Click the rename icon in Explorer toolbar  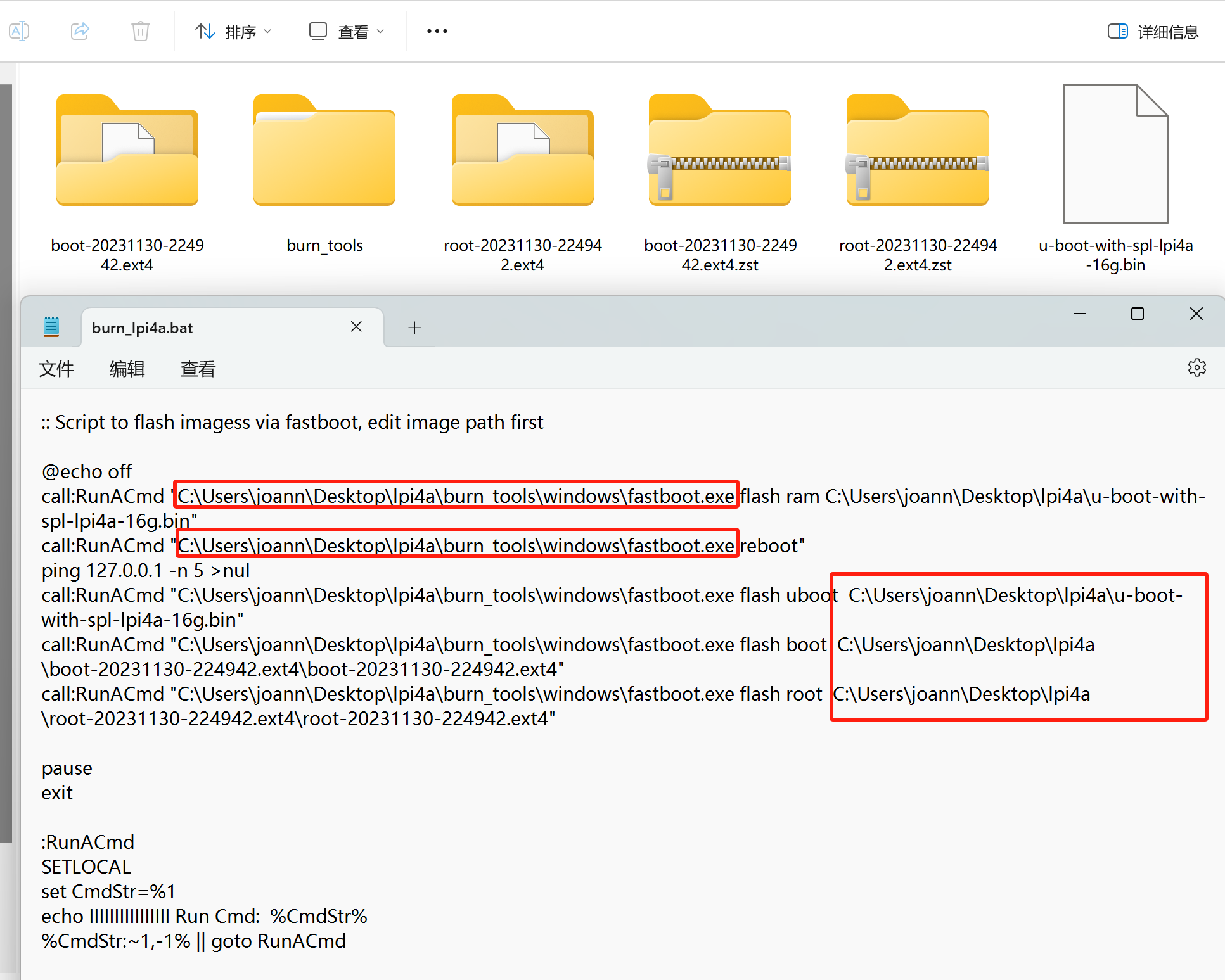tap(19, 31)
